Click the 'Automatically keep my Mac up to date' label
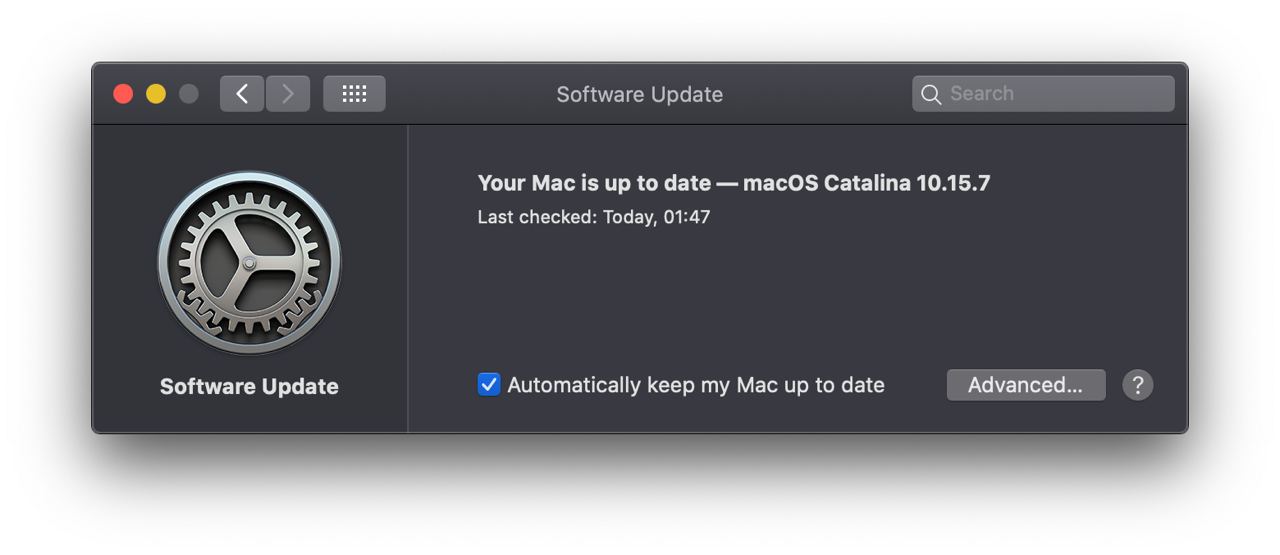 pos(696,385)
